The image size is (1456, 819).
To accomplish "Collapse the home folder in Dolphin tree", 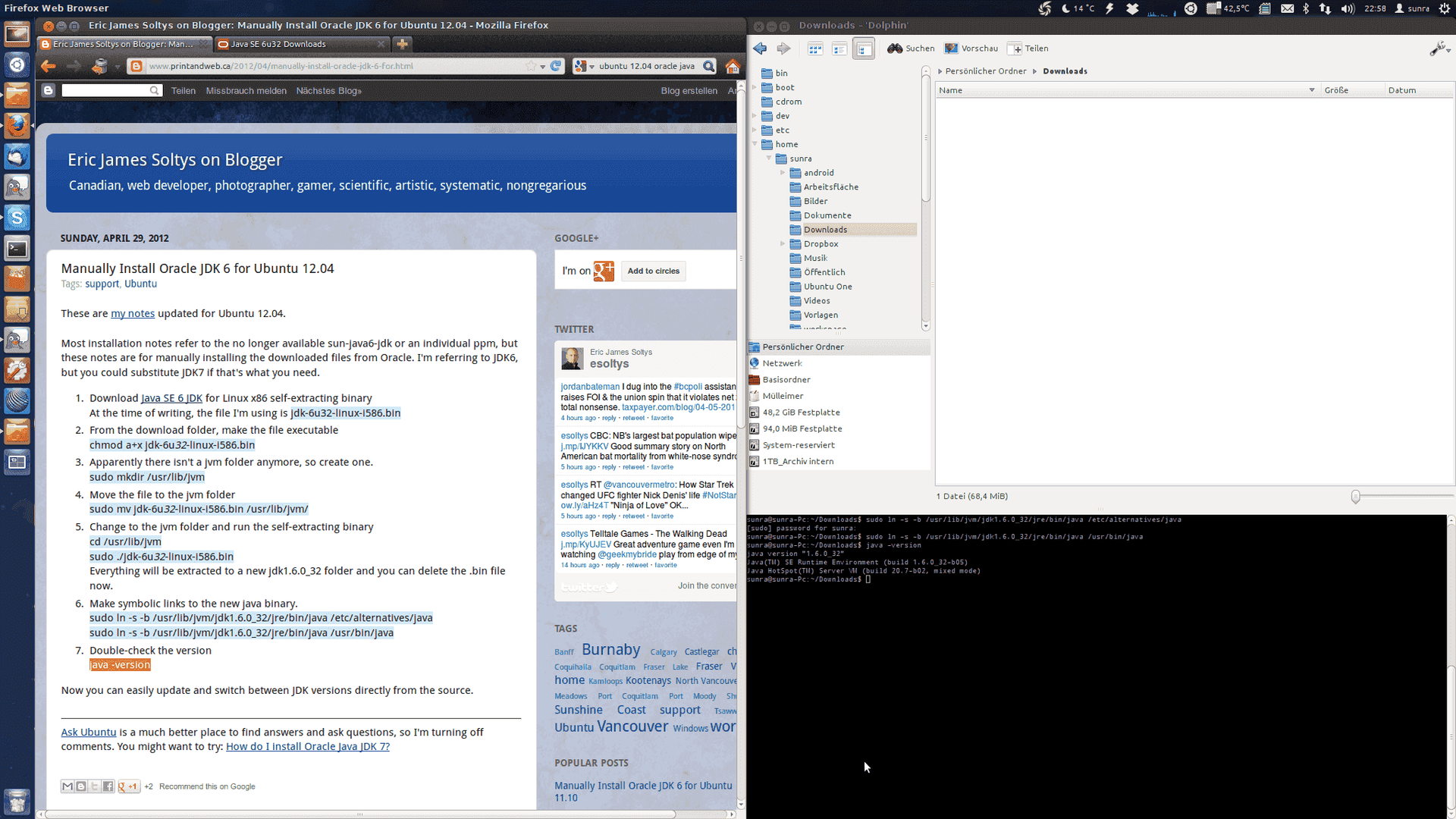I will coord(755,144).
